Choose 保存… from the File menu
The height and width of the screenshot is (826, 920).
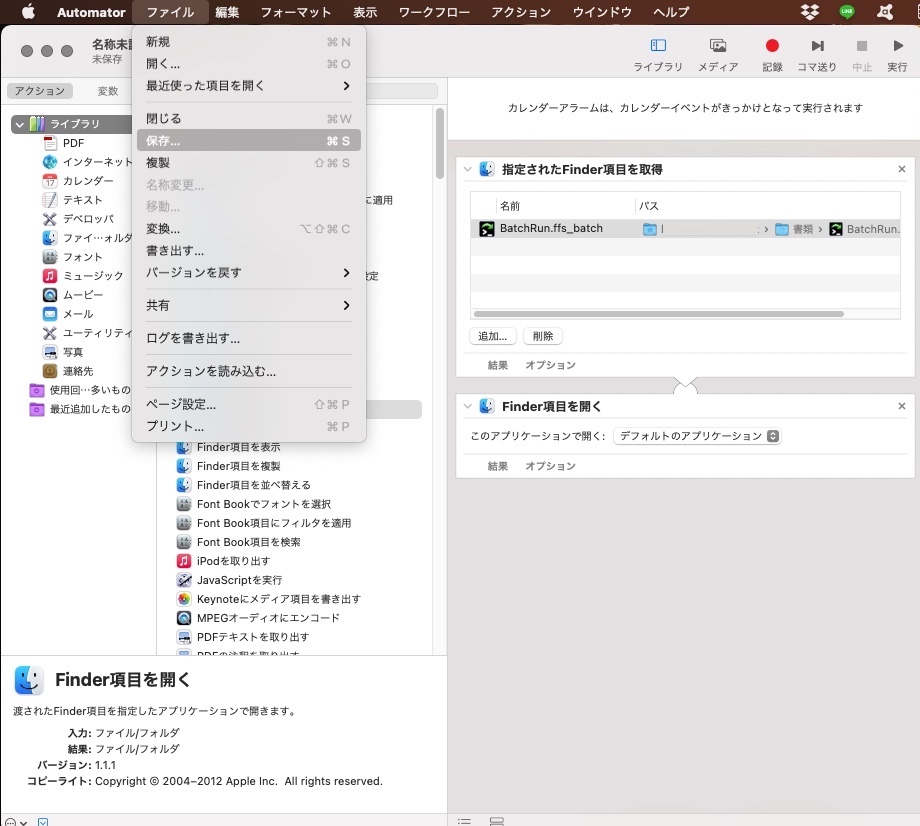[248, 140]
